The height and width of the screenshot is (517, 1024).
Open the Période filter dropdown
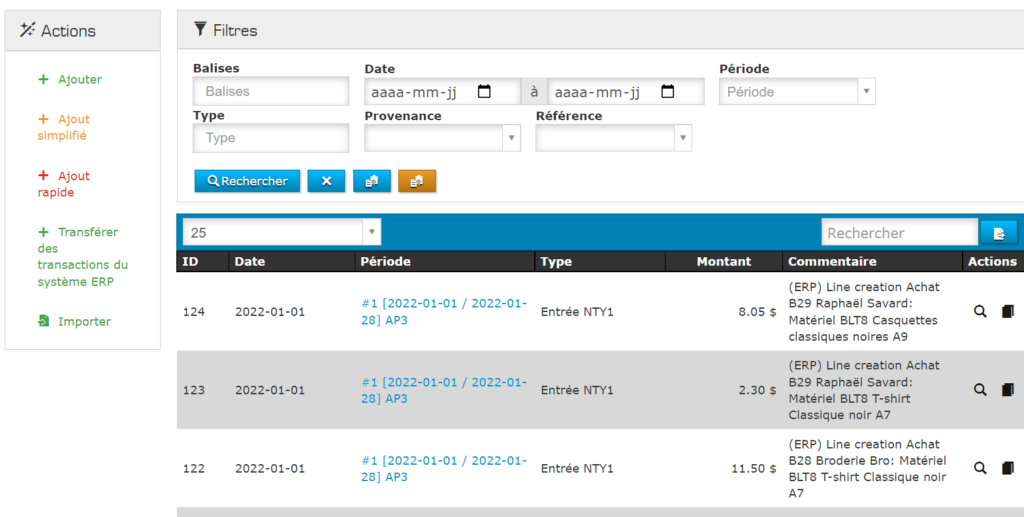point(797,92)
